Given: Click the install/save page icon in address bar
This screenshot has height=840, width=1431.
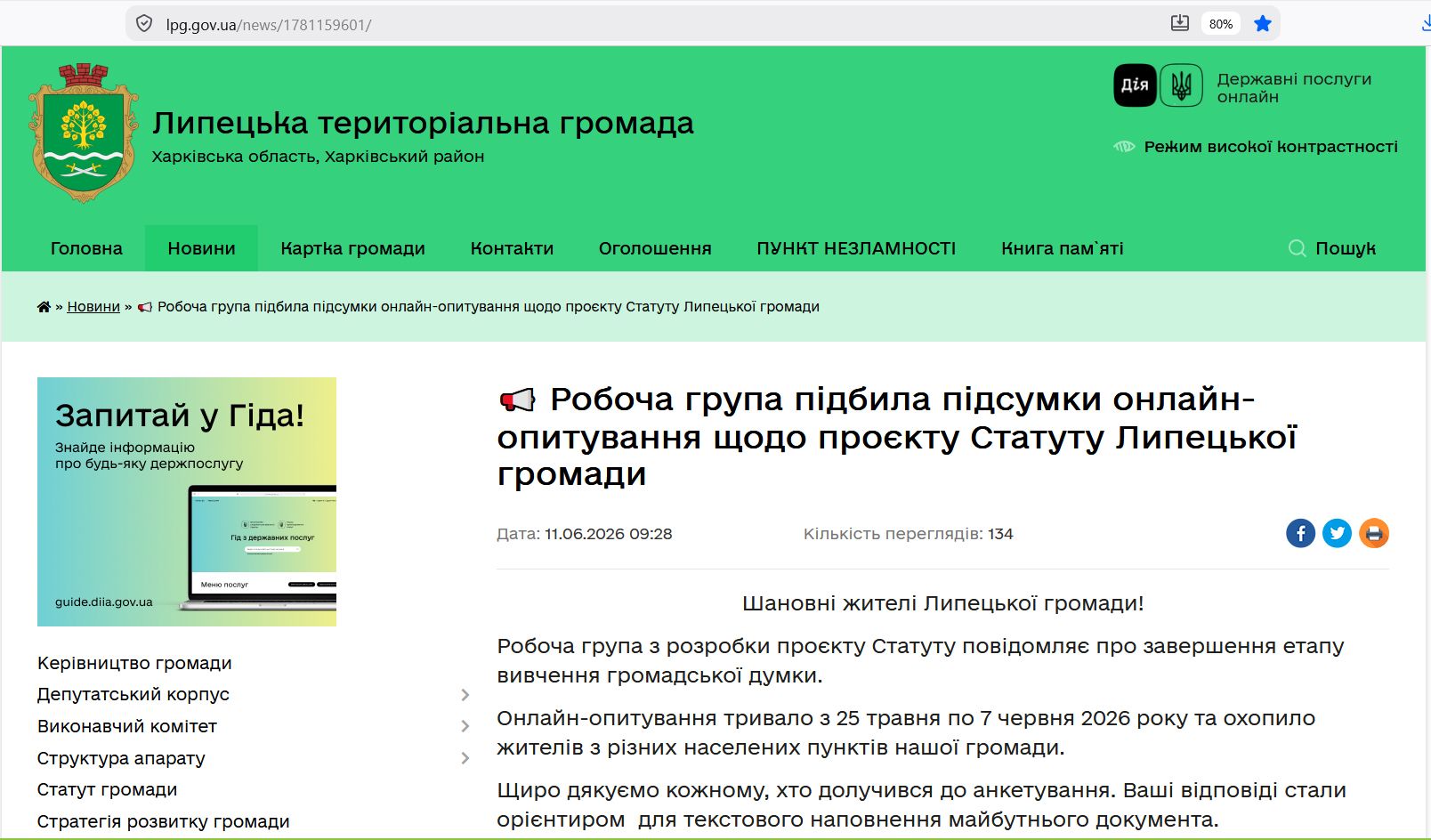Looking at the screenshot, I should coord(1179,24).
